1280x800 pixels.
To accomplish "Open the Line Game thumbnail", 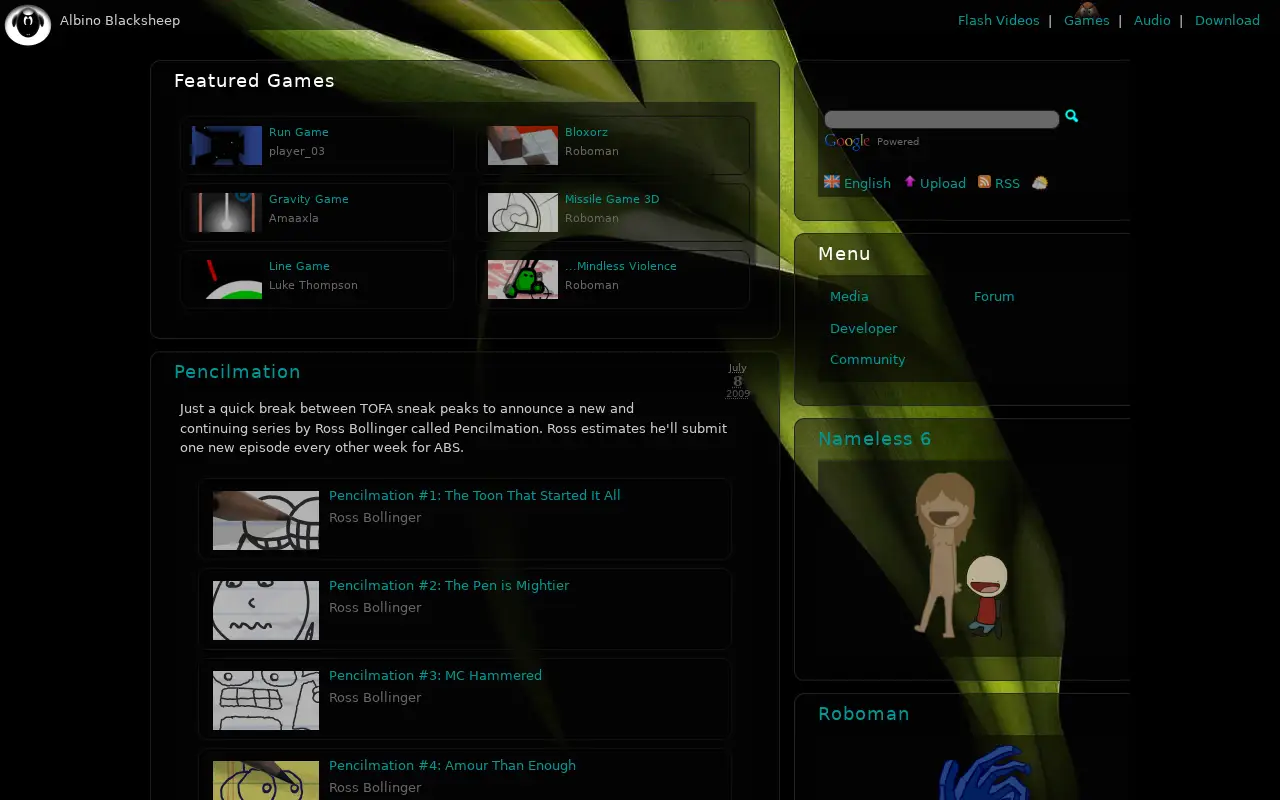I will click(x=227, y=279).
